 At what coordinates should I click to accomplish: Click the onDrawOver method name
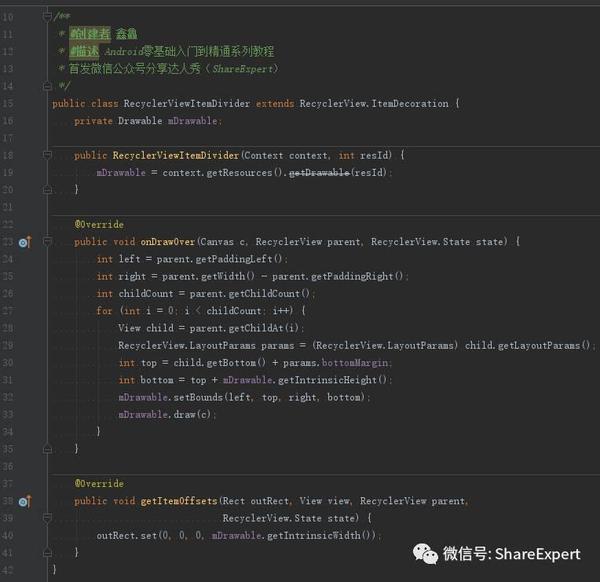coord(168,242)
